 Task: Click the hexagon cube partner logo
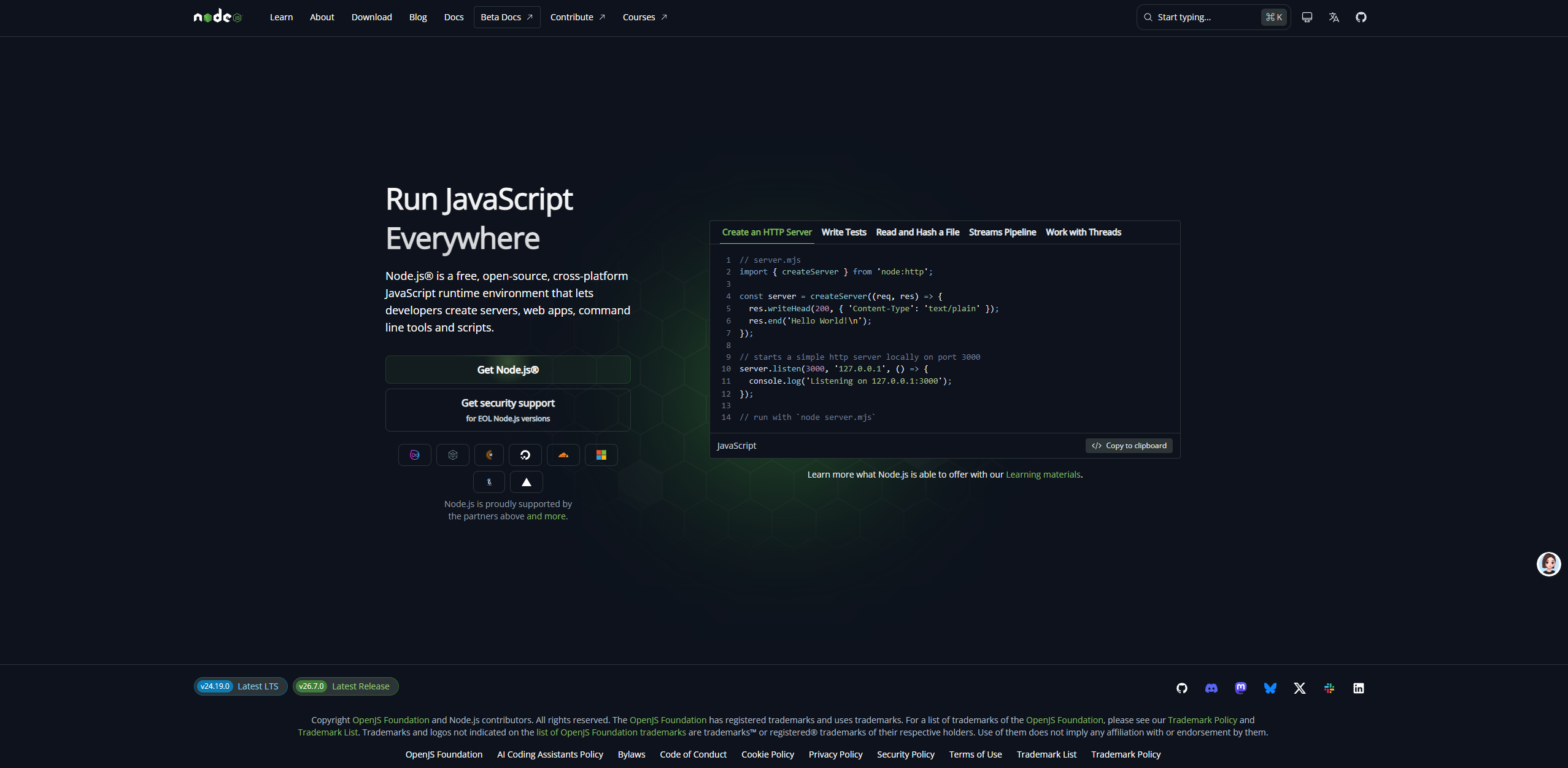(453, 455)
